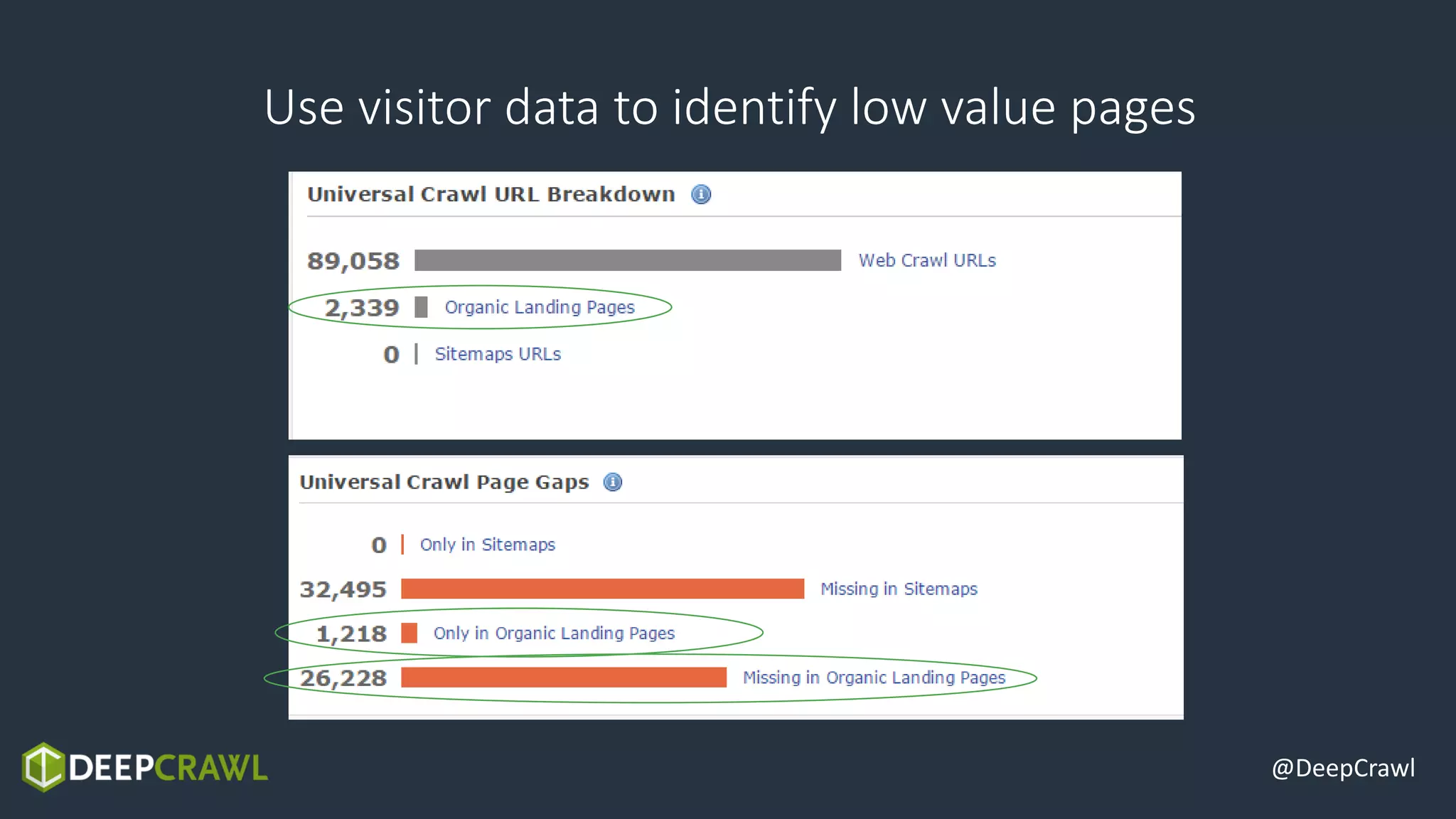Click the gray Web Crawl URLs bar
Viewport: 1456px width, 819px height.
[628, 260]
